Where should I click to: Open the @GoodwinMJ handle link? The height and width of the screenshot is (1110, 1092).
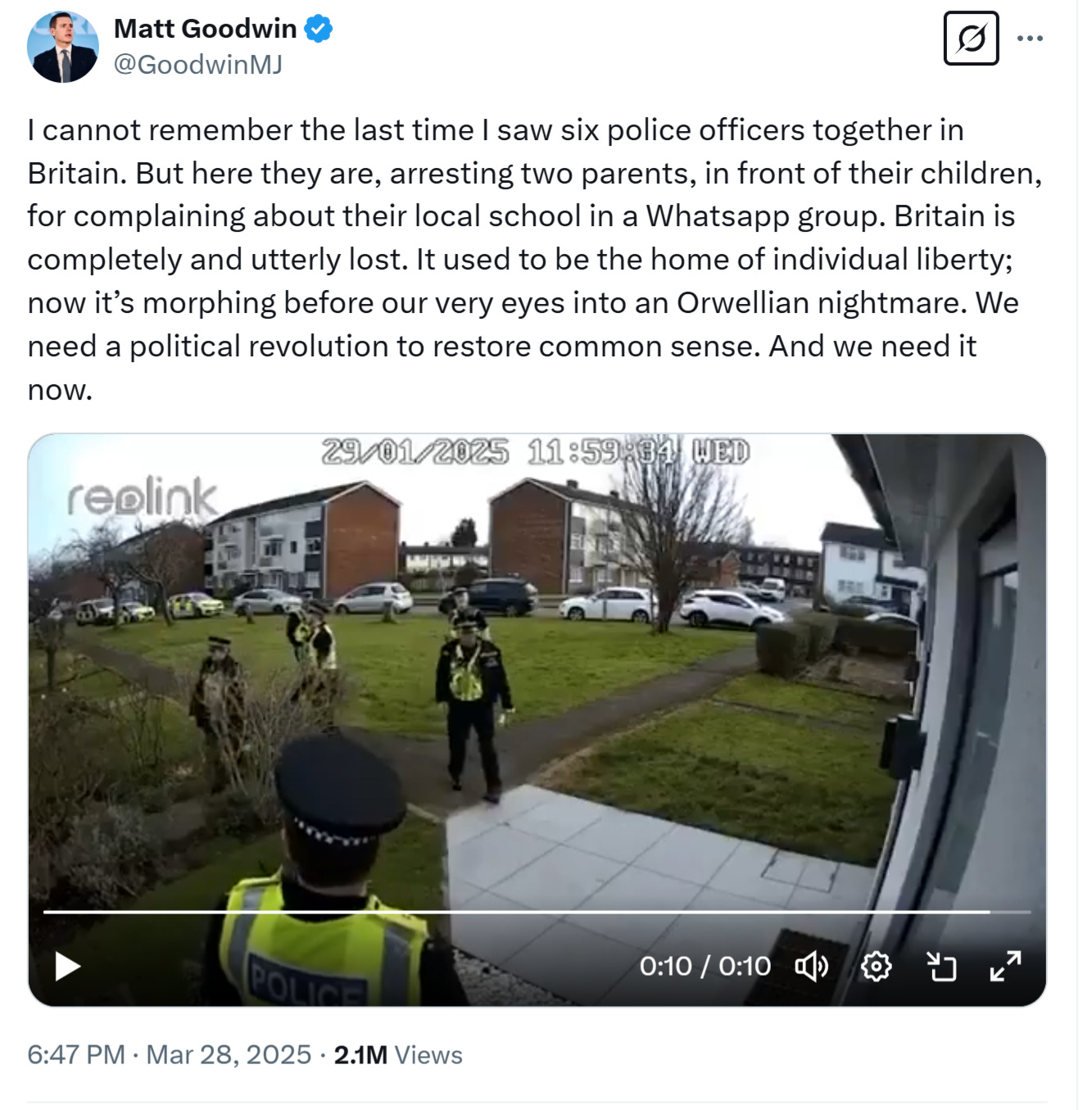197,64
